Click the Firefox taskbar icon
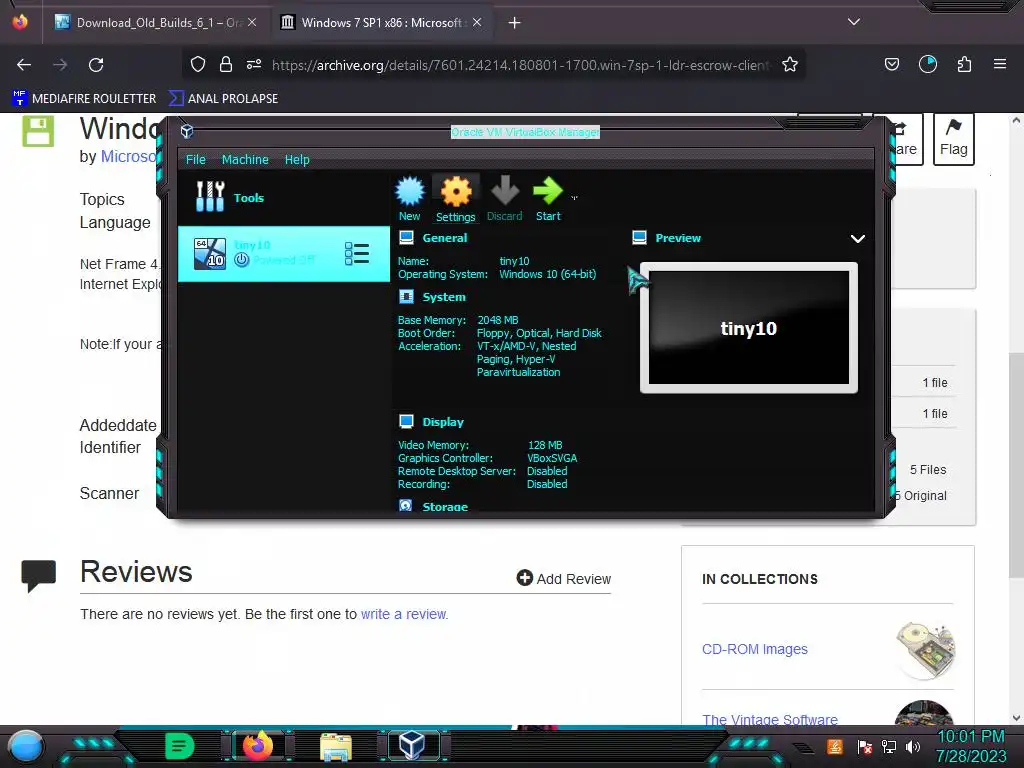 [257, 745]
